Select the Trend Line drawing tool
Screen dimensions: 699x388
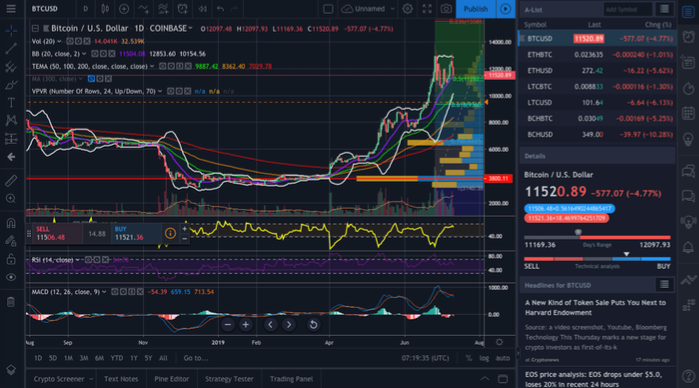[x=11, y=49]
